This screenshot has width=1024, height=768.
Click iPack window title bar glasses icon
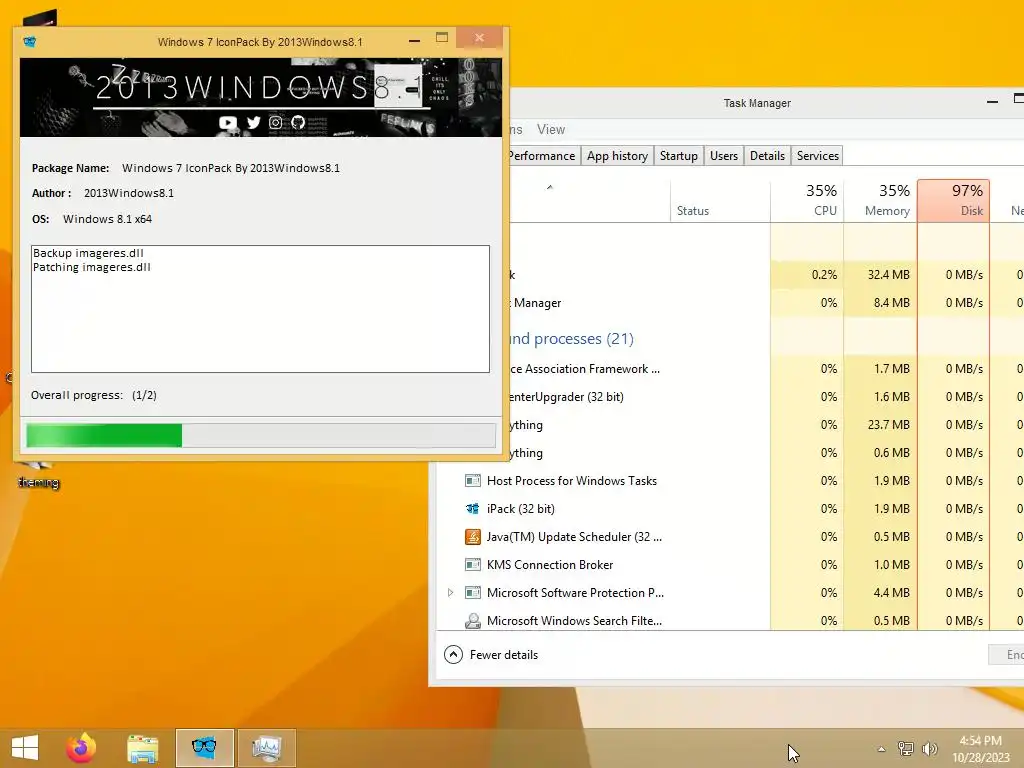click(x=30, y=42)
